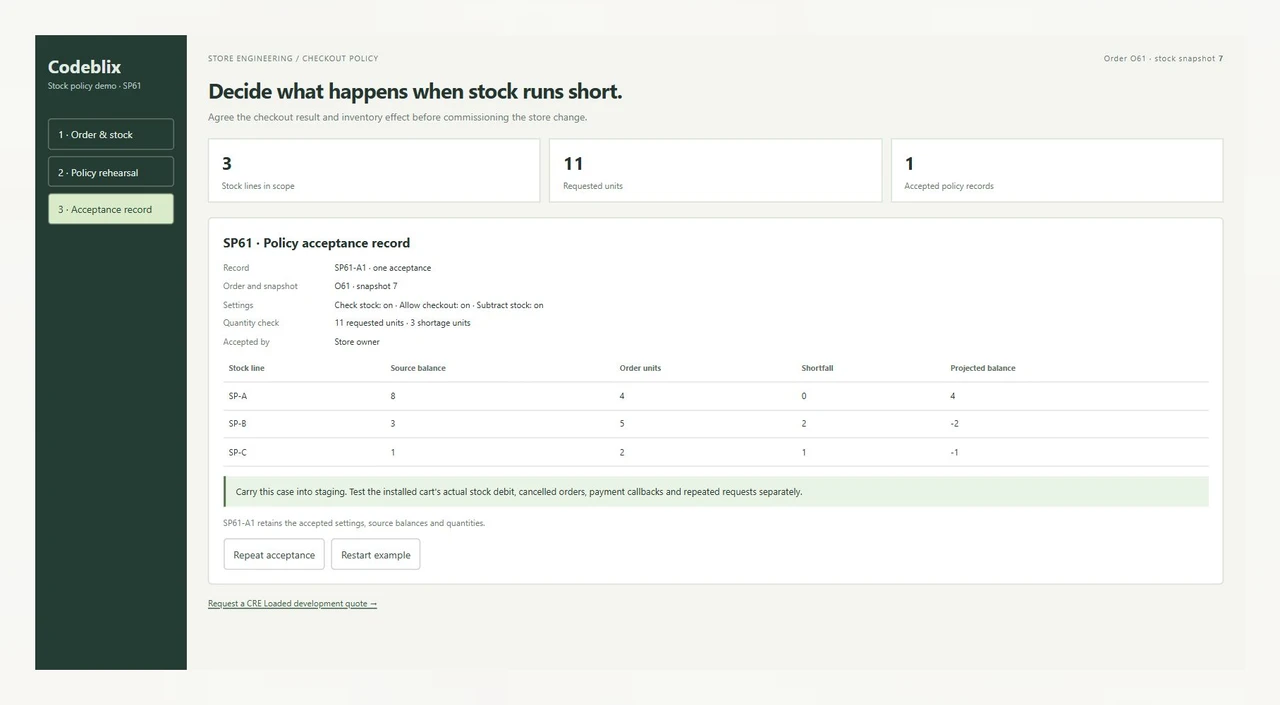Select the Acceptance record step
Image resolution: width=1280 pixels, height=705 pixels.
(111, 209)
